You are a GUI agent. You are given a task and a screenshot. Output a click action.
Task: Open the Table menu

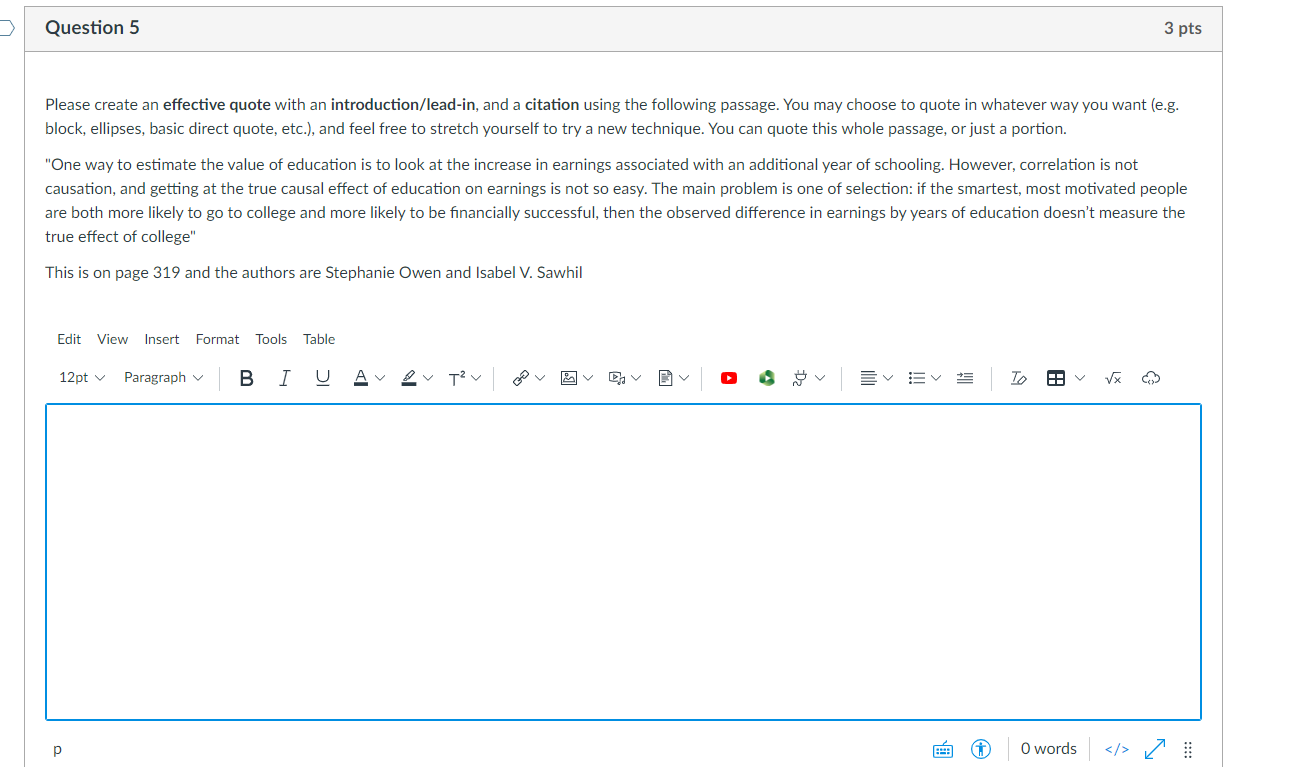tap(319, 339)
